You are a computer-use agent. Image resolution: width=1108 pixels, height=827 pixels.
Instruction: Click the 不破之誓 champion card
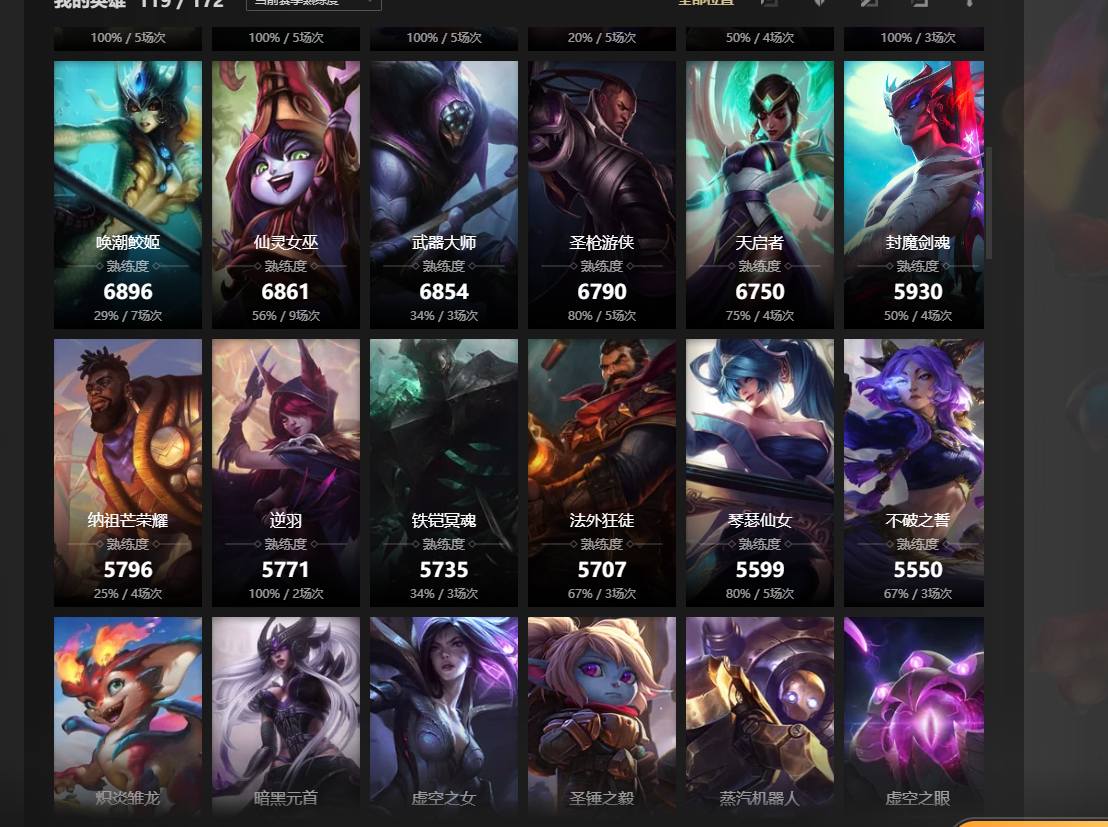(914, 473)
